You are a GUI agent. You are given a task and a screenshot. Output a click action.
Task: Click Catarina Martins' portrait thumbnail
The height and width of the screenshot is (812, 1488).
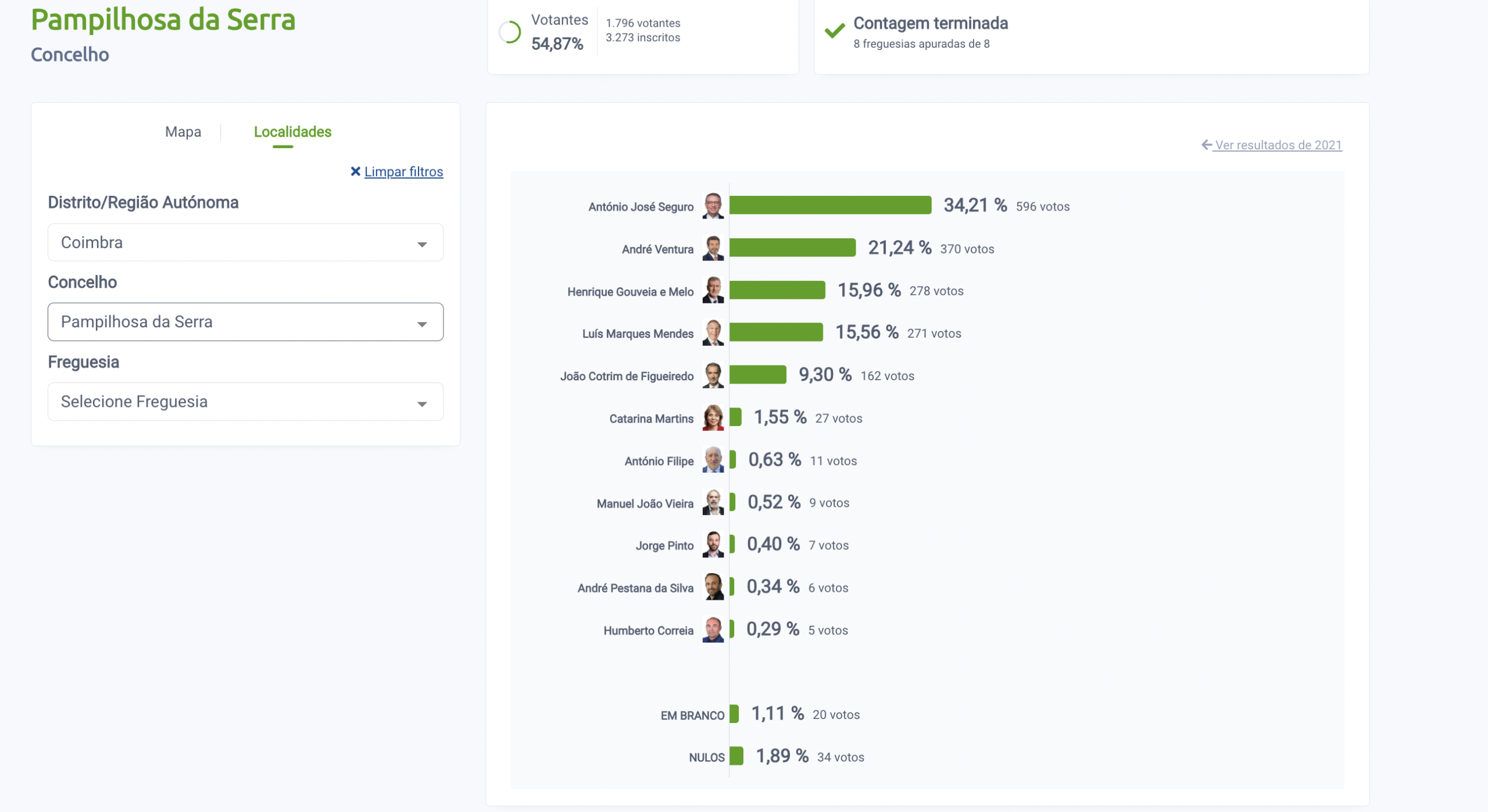[x=713, y=418]
